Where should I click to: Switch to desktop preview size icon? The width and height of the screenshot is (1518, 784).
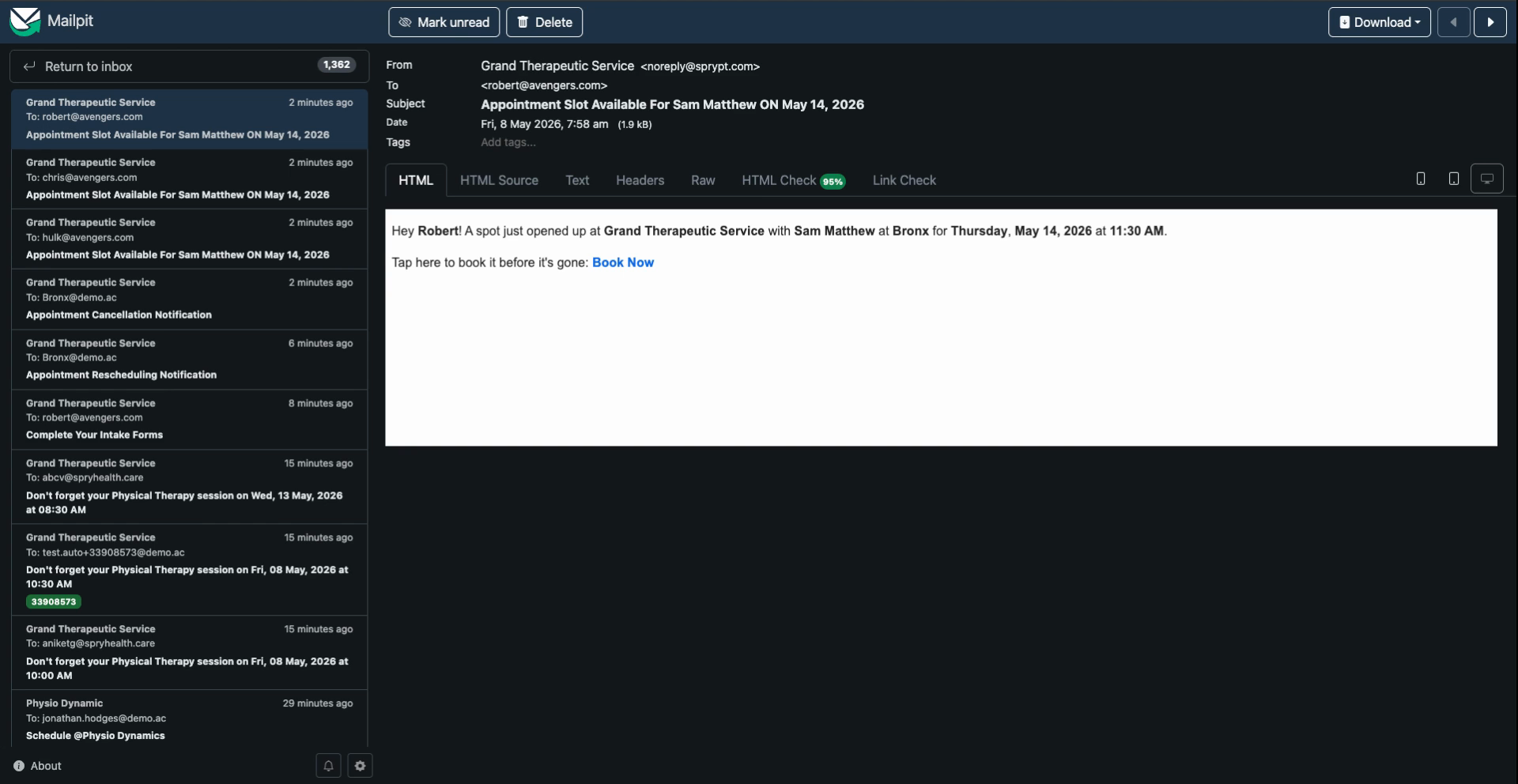(x=1487, y=179)
